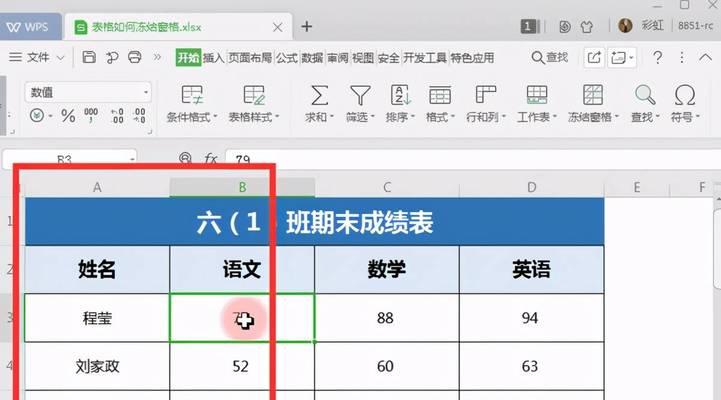Click the 数学 header cell
This screenshot has height=400, width=721.
[x=387, y=269]
